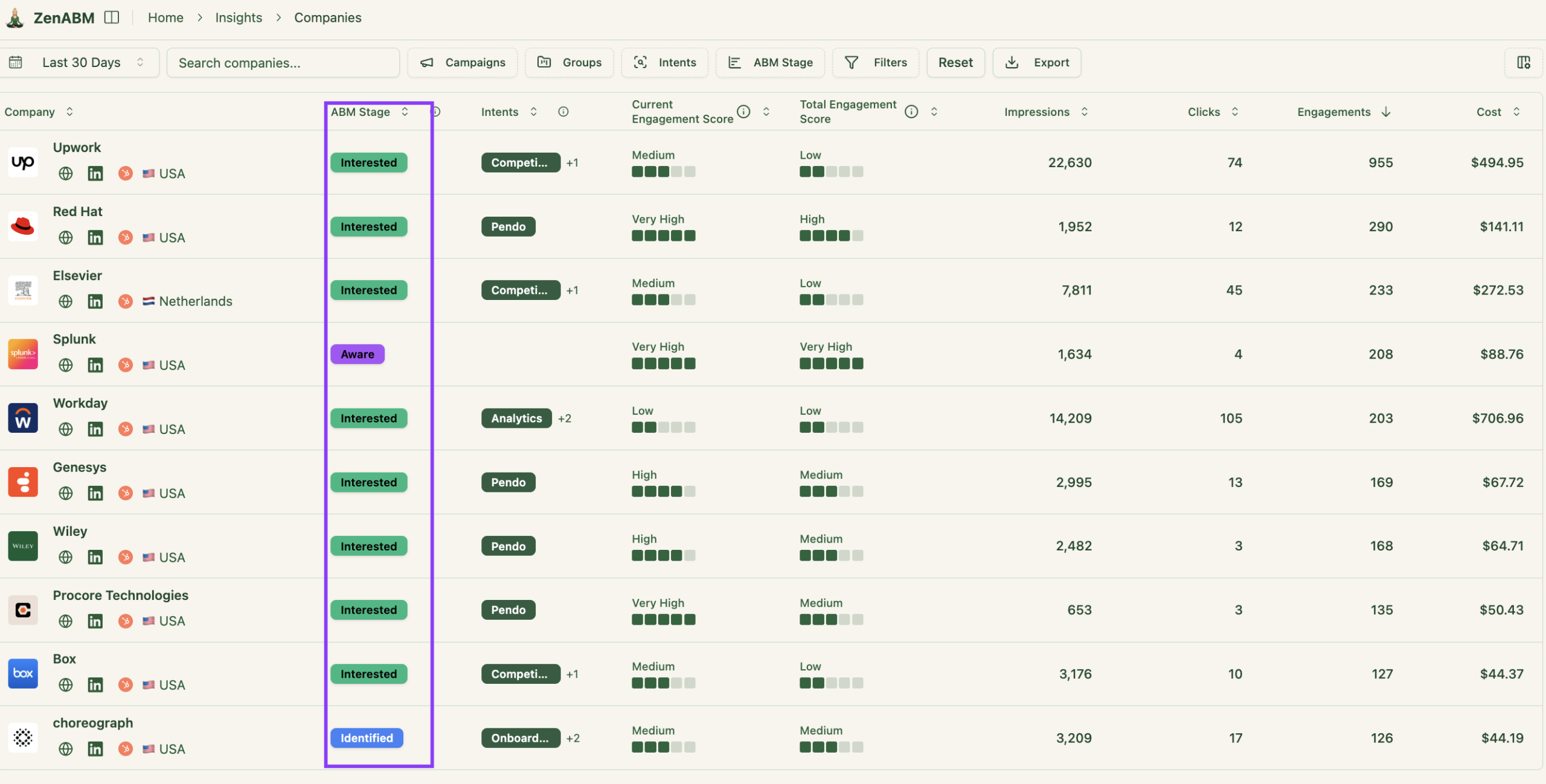Click the Export button

(1037, 62)
